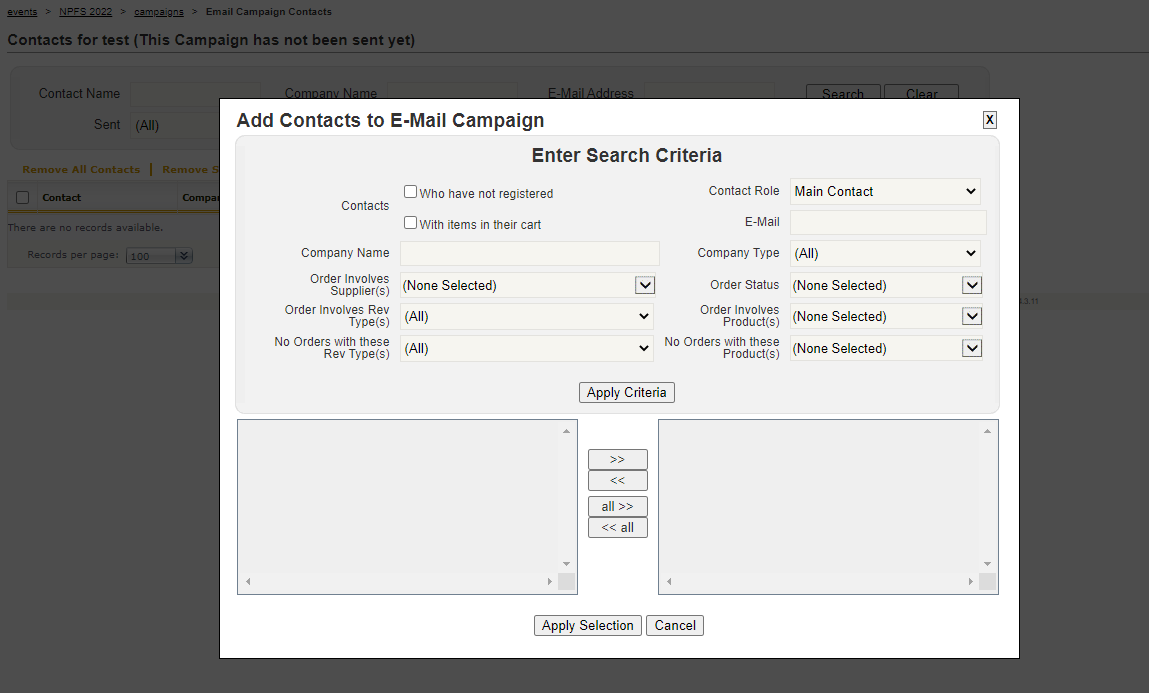The height and width of the screenshot is (693, 1149).
Task: Open the campaigns breadcrumb link
Action: pyautogui.click(x=158, y=12)
